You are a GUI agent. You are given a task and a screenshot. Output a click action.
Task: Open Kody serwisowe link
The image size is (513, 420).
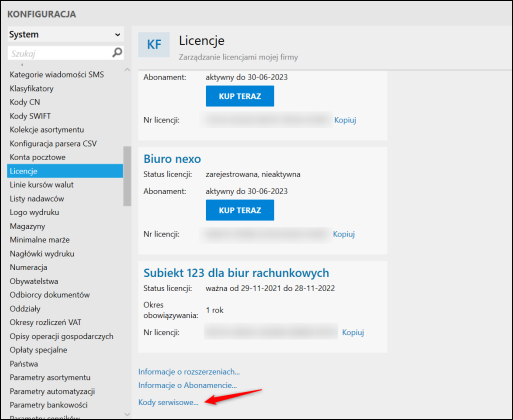point(168,402)
